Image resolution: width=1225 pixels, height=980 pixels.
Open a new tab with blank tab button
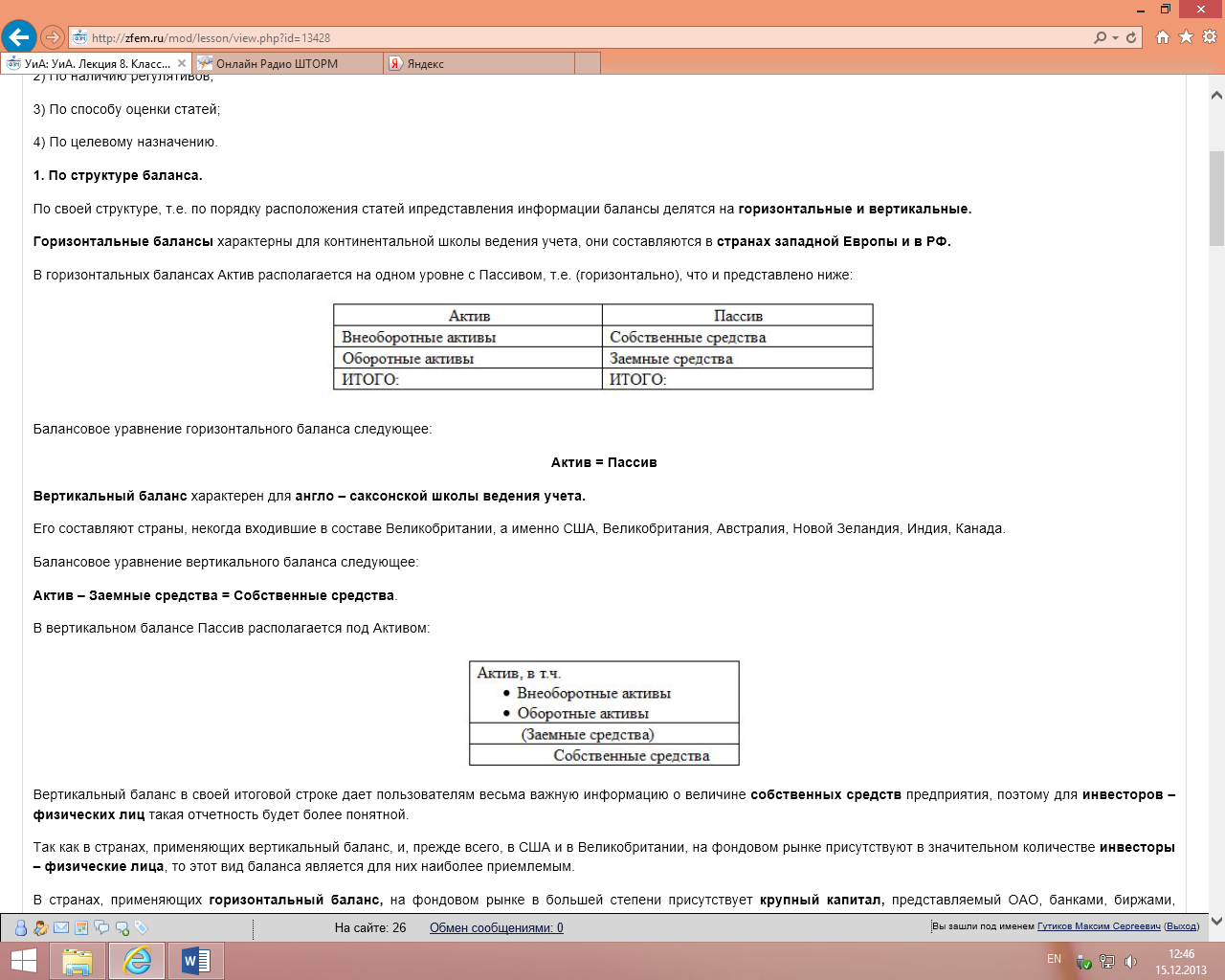click(x=588, y=63)
